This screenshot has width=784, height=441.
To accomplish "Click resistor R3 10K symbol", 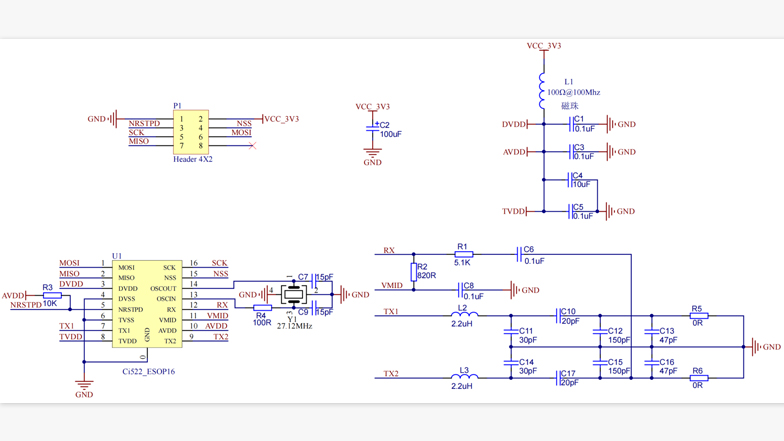I will [x=51, y=296].
